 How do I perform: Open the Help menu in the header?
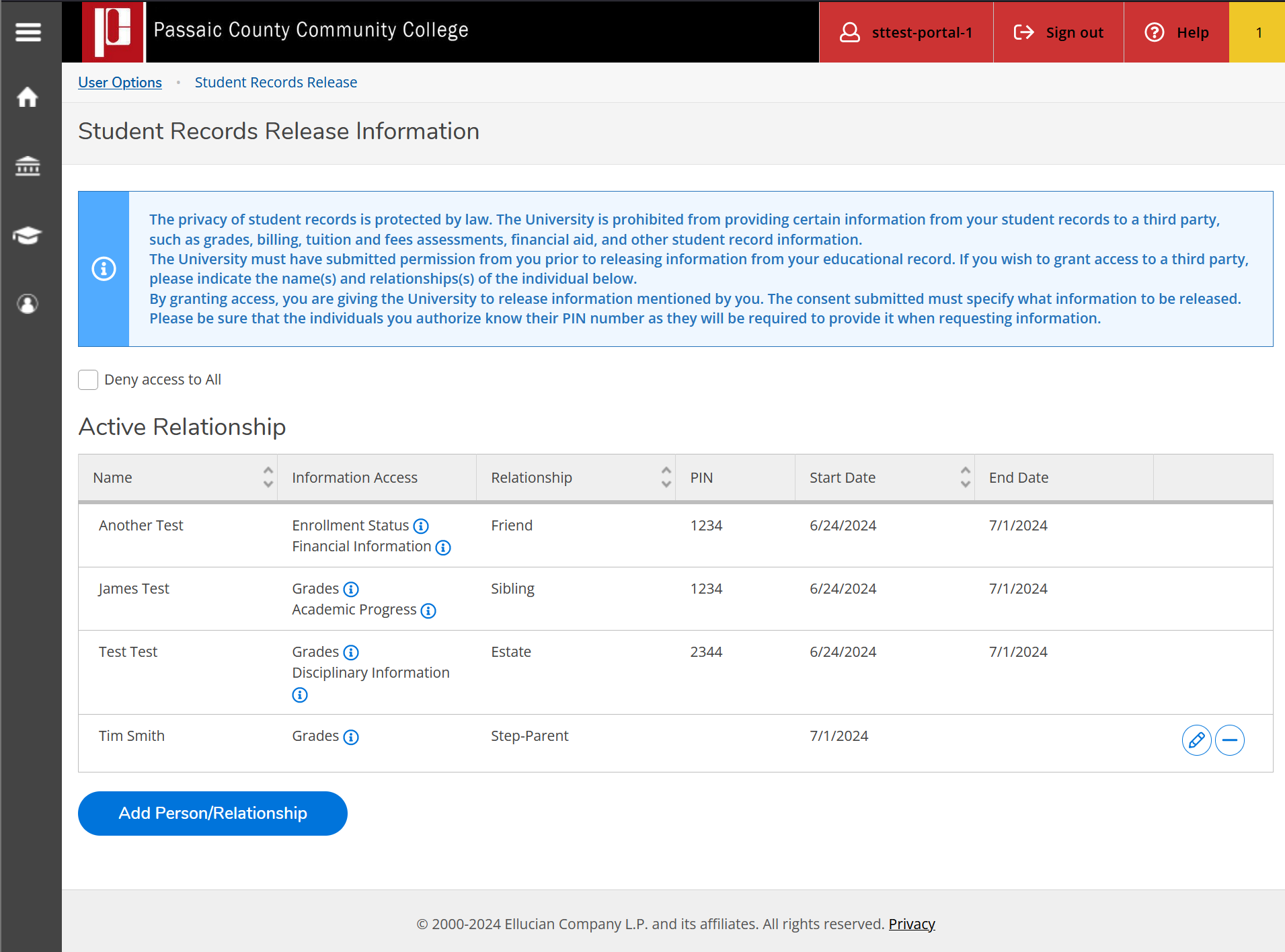coord(1177,32)
